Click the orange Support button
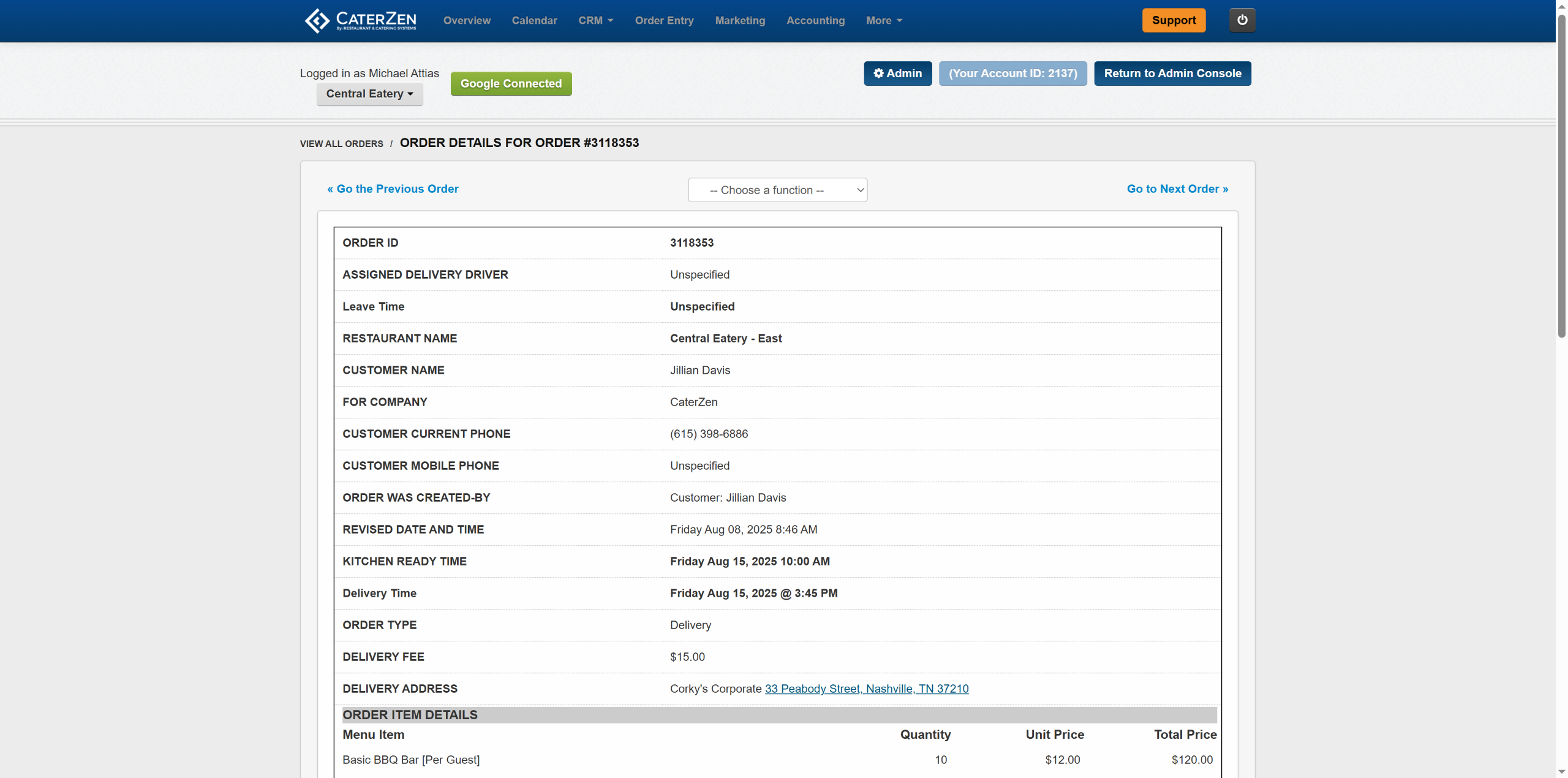The image size is (1568, 778). coord(1174,20)
